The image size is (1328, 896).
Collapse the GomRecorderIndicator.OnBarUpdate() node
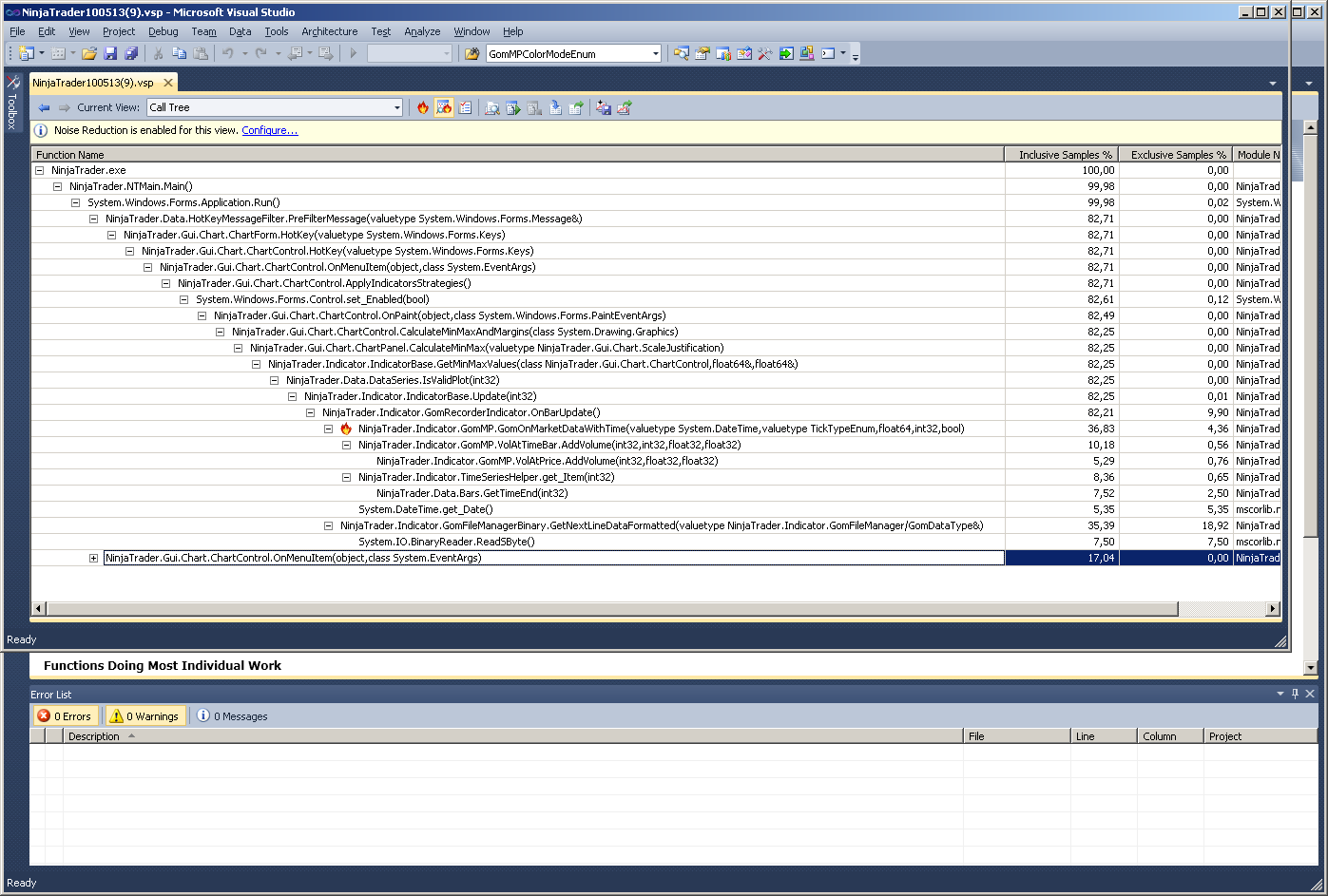311,413
